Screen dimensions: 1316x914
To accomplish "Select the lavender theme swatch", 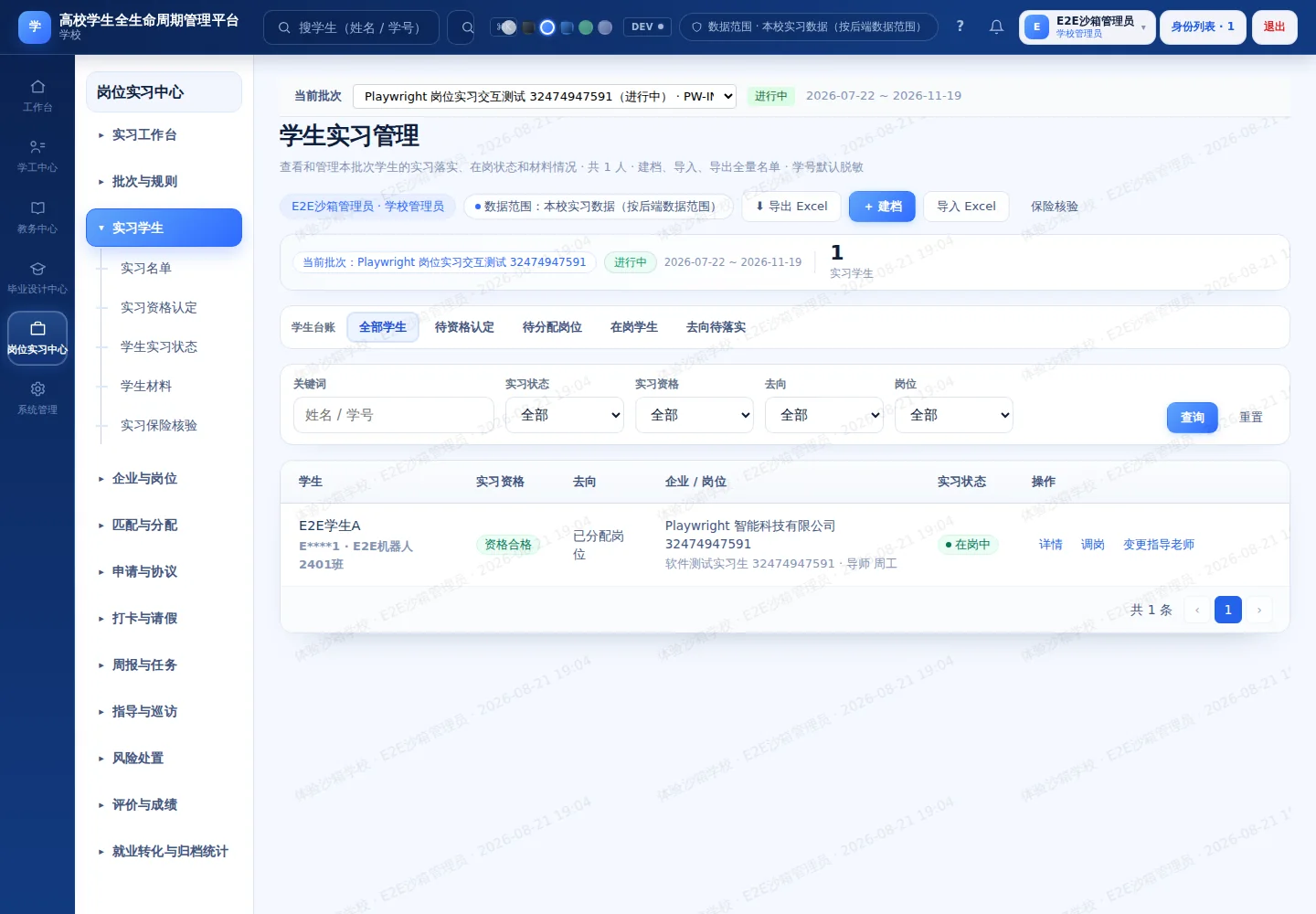I will (x=605, y=27).
